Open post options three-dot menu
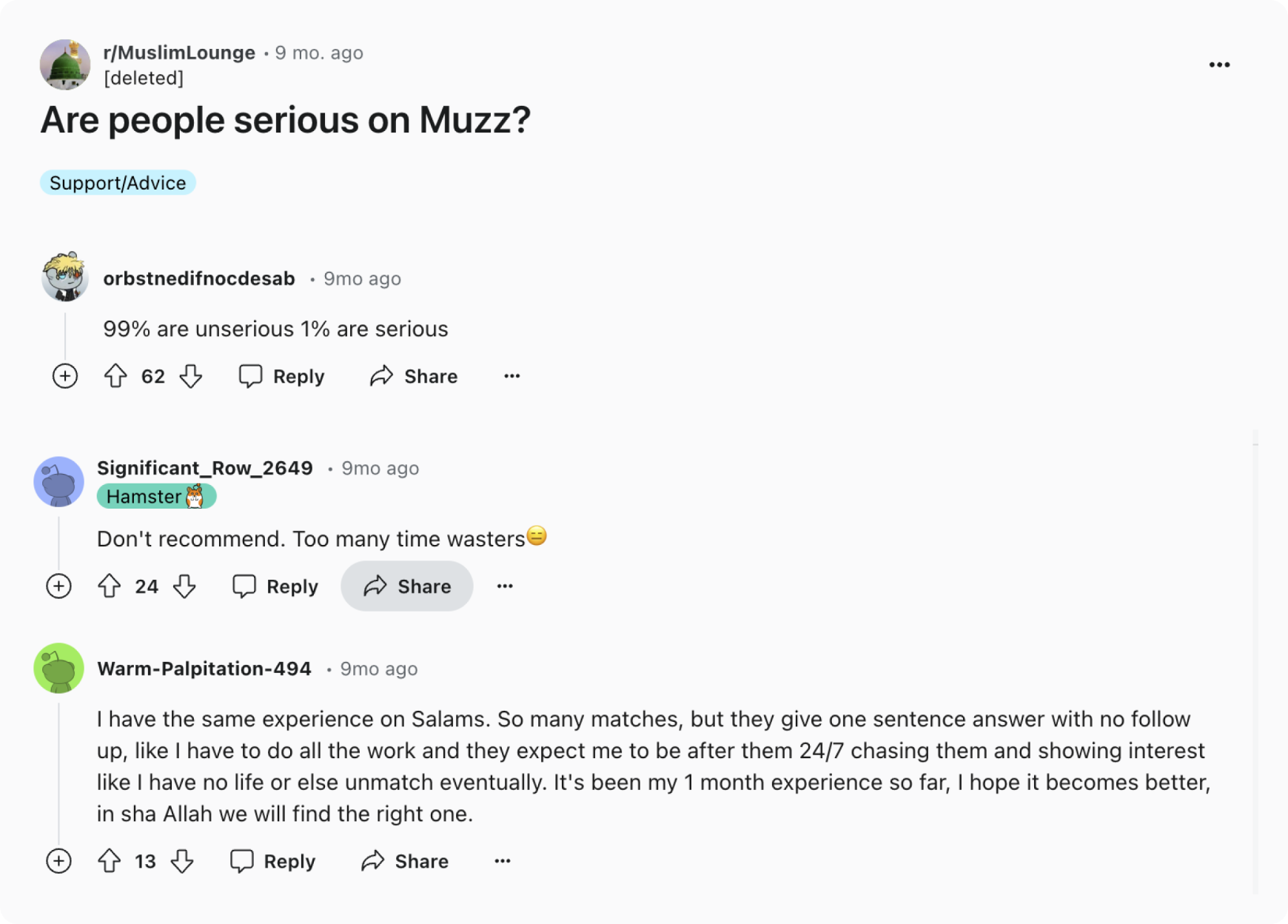 tap(1219, 65)
